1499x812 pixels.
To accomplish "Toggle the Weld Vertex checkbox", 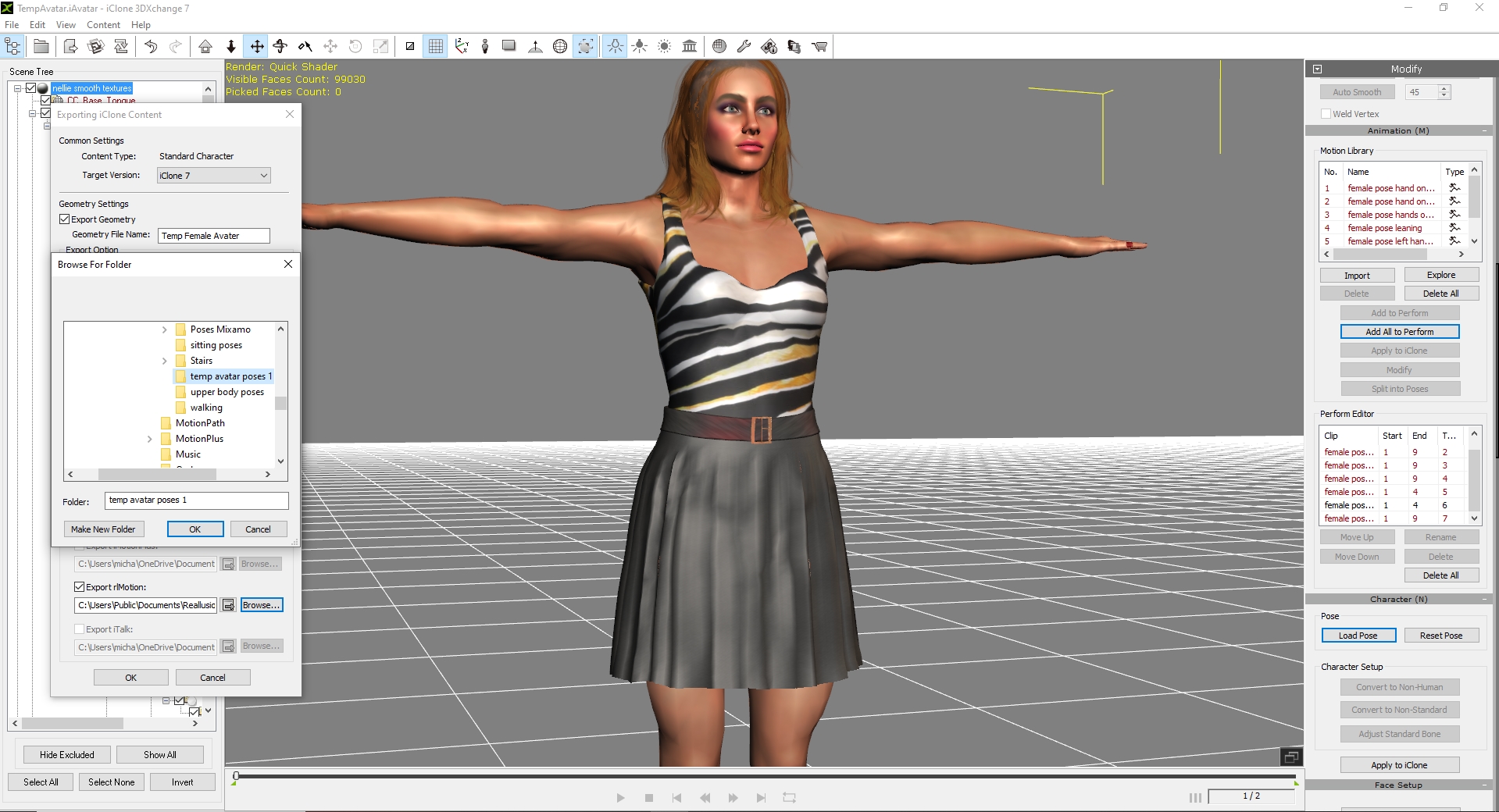I will (x=1326, y=114).
